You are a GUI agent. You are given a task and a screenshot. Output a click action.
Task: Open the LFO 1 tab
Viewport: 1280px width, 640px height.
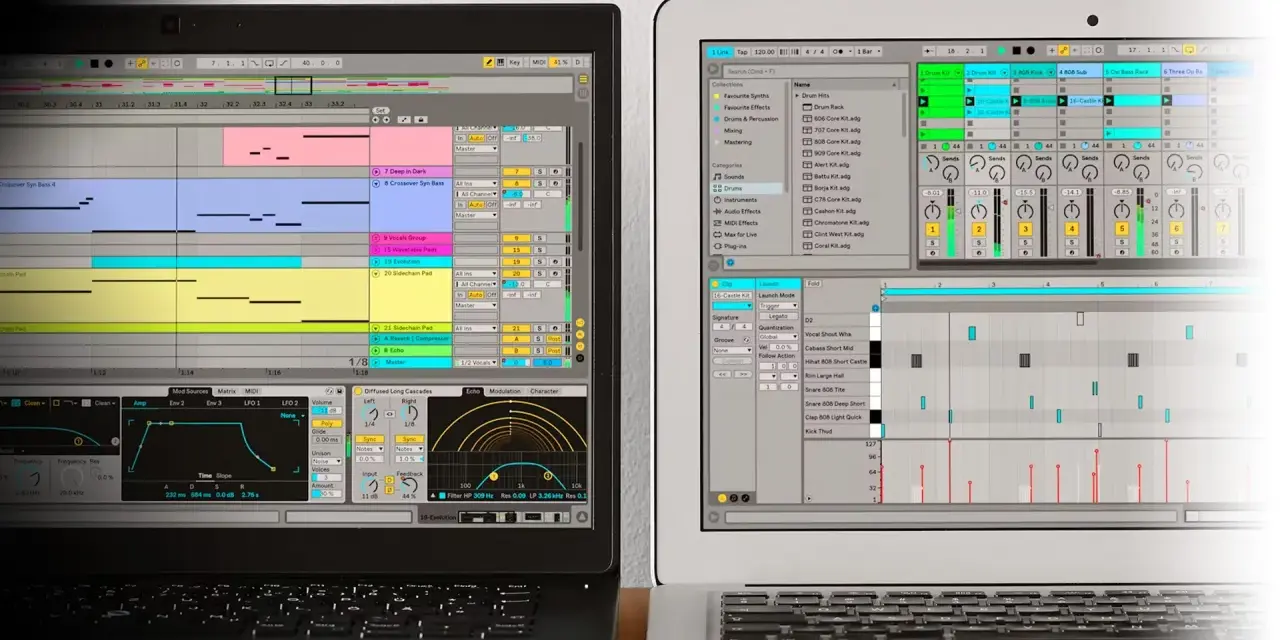(251, 402)
